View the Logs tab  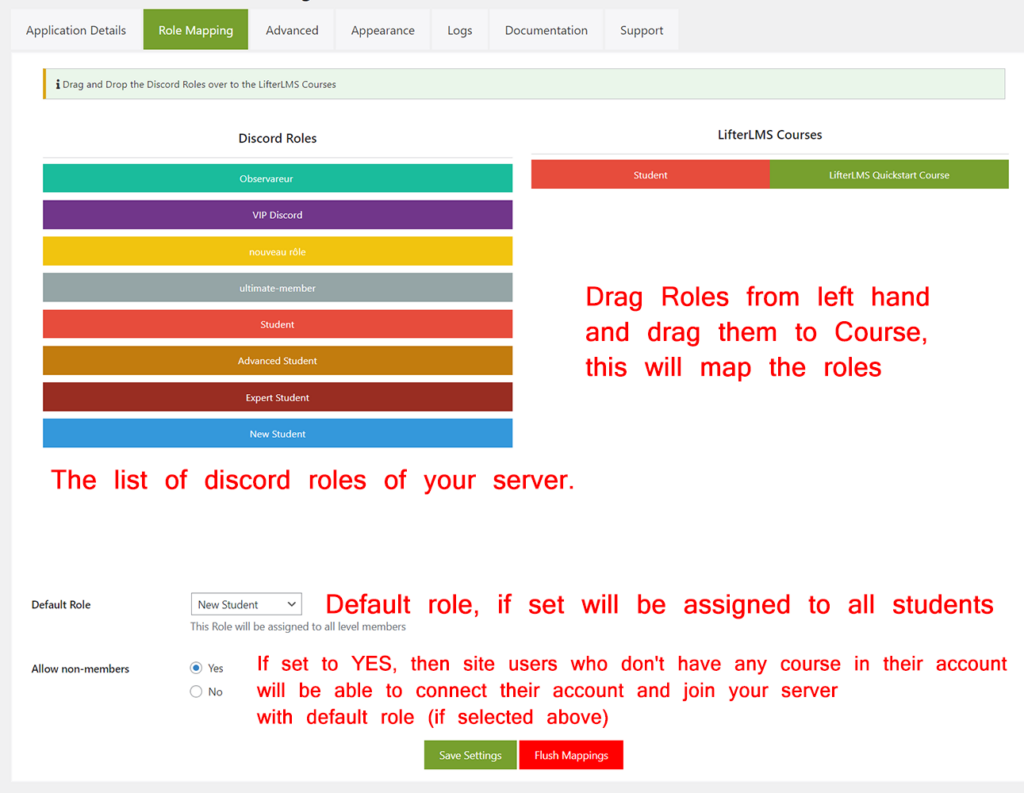(460, 30)
